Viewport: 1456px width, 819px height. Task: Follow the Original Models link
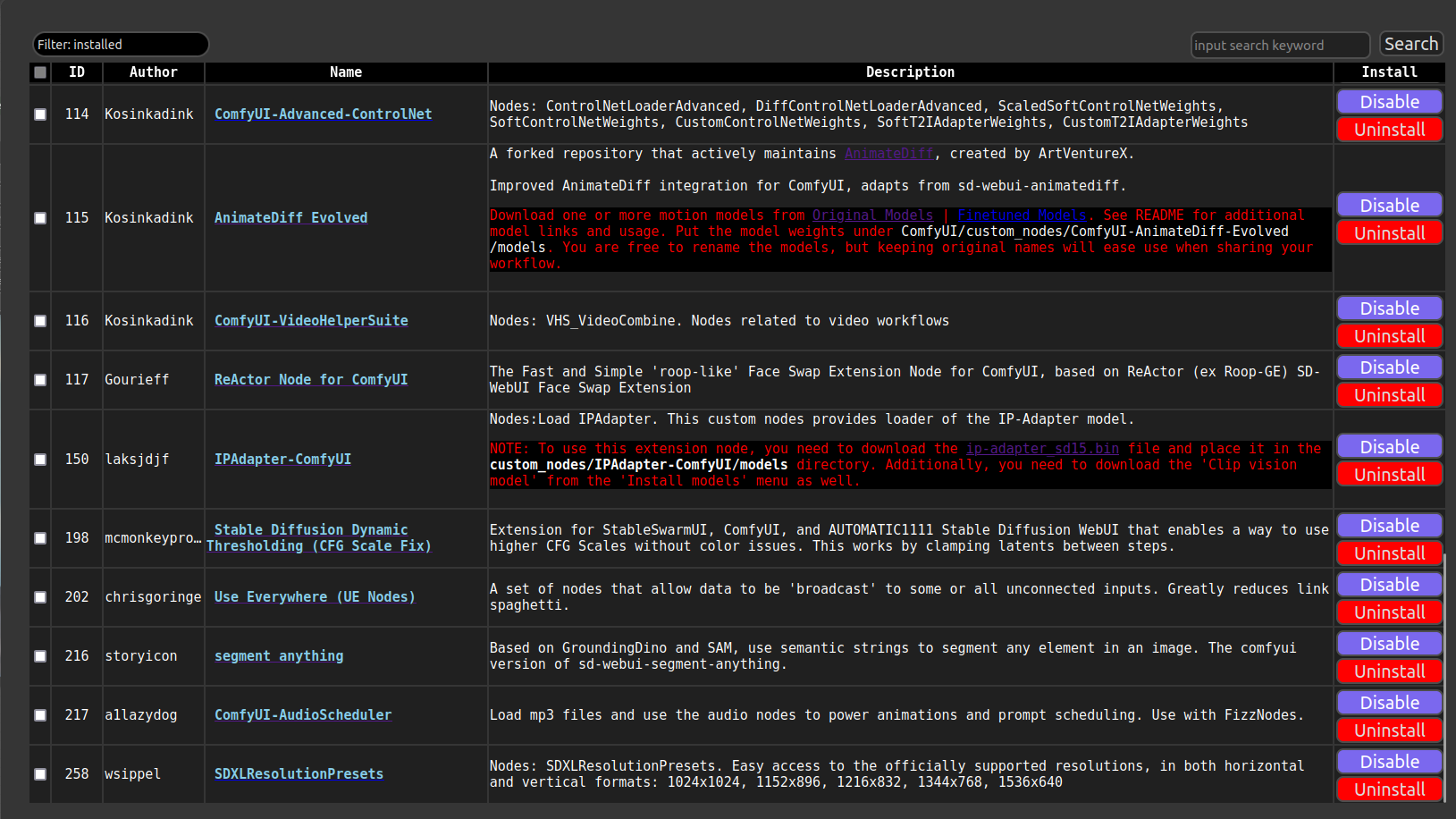pos(872,215)
